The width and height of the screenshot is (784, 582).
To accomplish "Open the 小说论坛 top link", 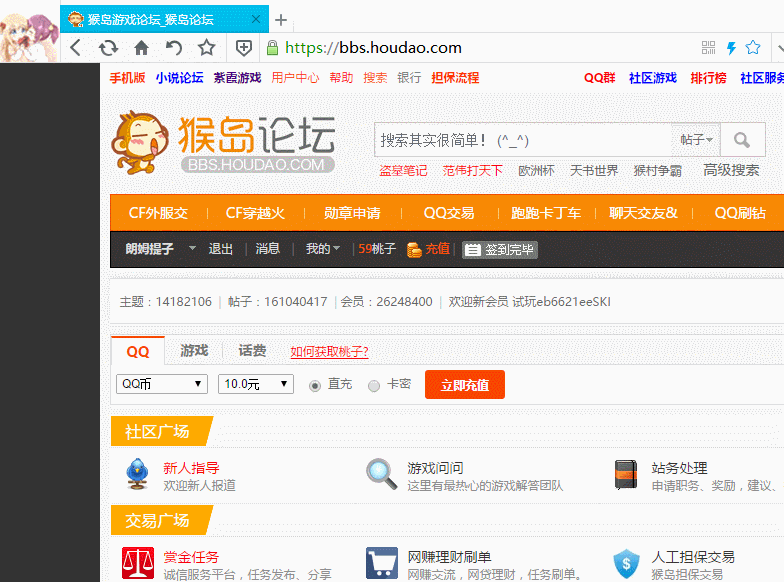I will (180, 78).
